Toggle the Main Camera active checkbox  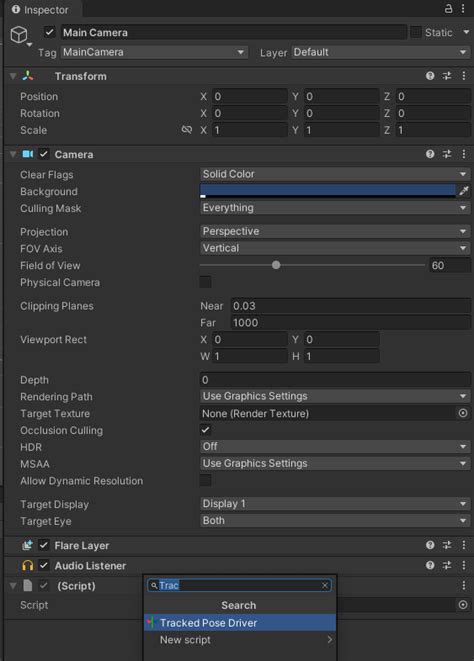(x=50, y=32)
